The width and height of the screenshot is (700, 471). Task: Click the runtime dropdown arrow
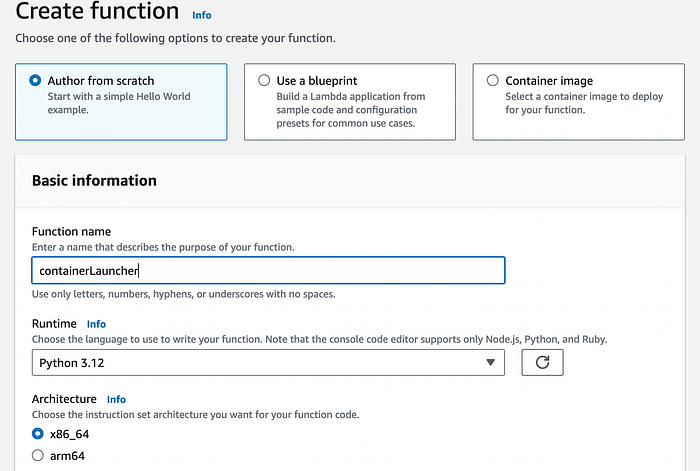(490, 362)
